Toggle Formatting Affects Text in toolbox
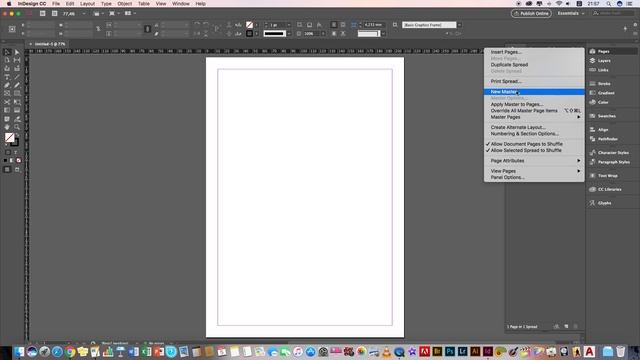This screenshot has height=360, width=640. [x=16, y=153]
